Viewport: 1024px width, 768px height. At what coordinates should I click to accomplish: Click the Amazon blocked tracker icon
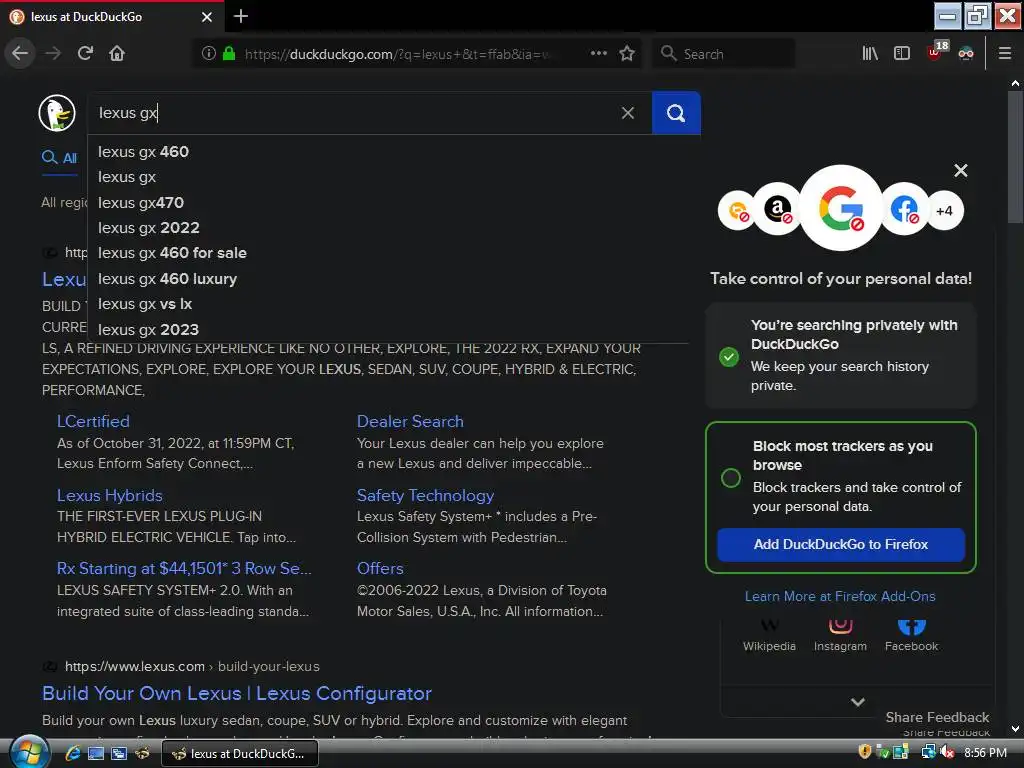(x=777, y=210)
